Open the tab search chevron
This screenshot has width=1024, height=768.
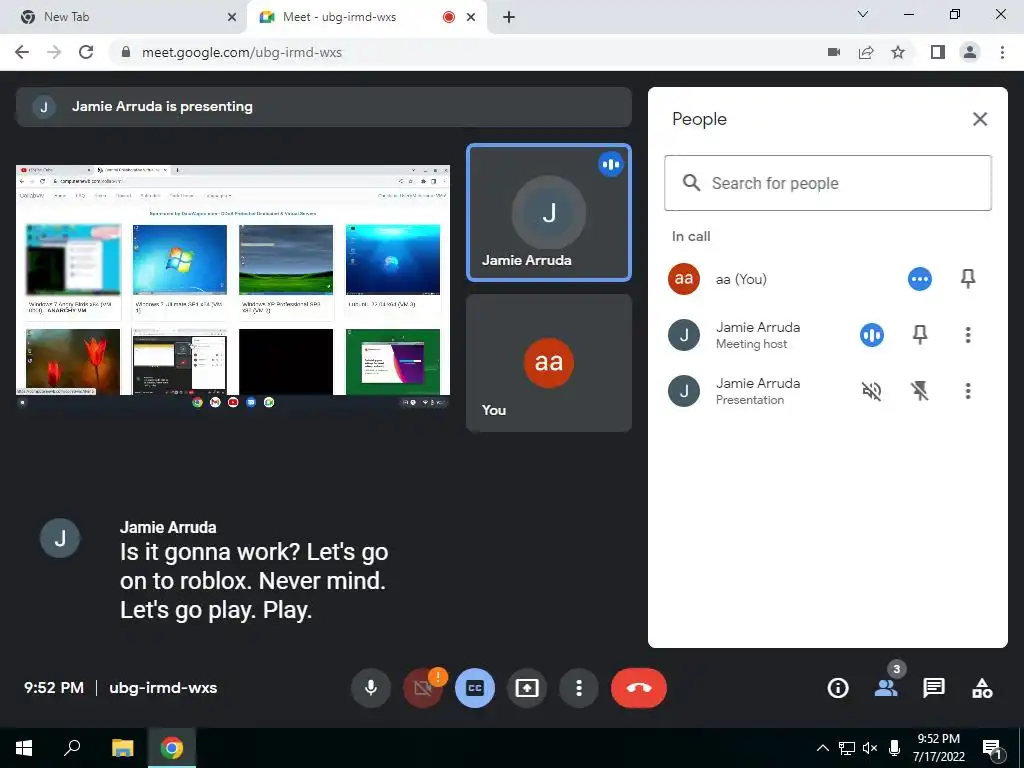[863, 14]
